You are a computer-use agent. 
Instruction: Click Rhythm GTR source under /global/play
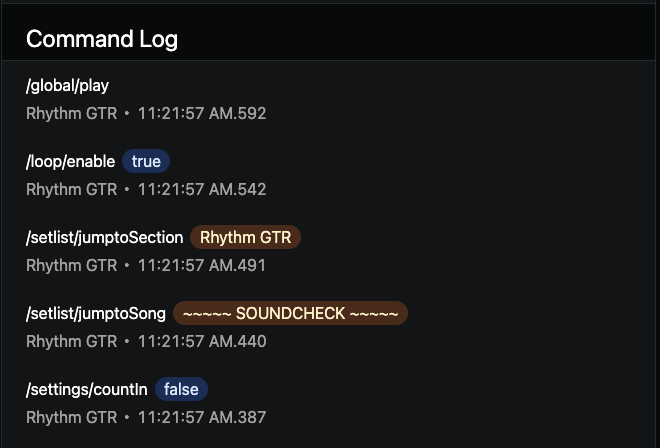[x=72, y=113]
